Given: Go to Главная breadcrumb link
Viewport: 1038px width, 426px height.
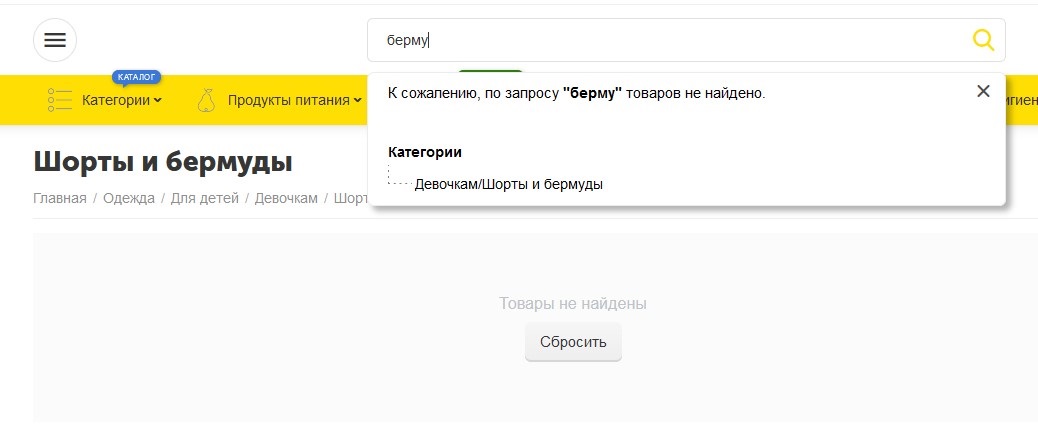Looking at the screenshot, I should tap(60, 198).
